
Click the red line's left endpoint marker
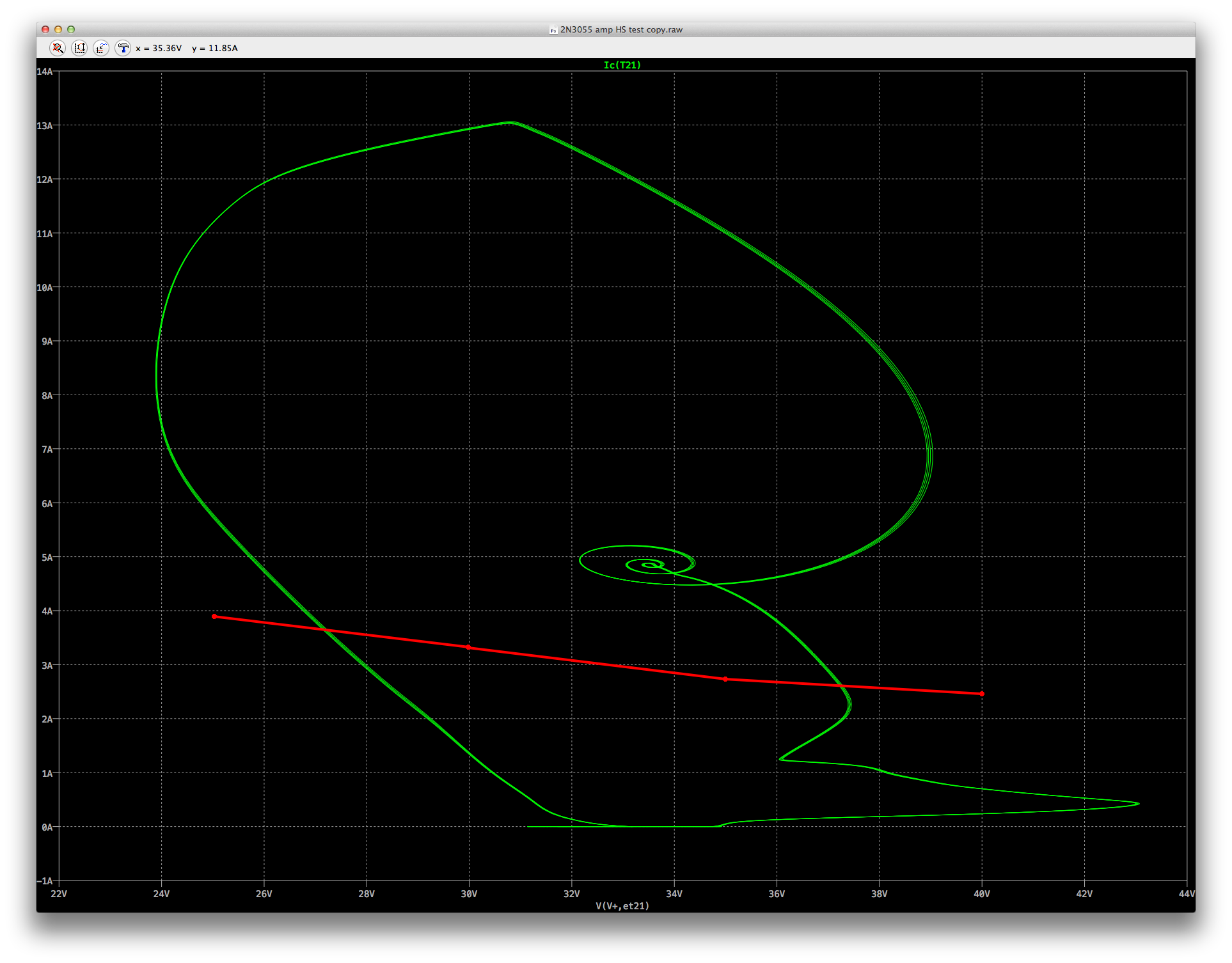214,616
